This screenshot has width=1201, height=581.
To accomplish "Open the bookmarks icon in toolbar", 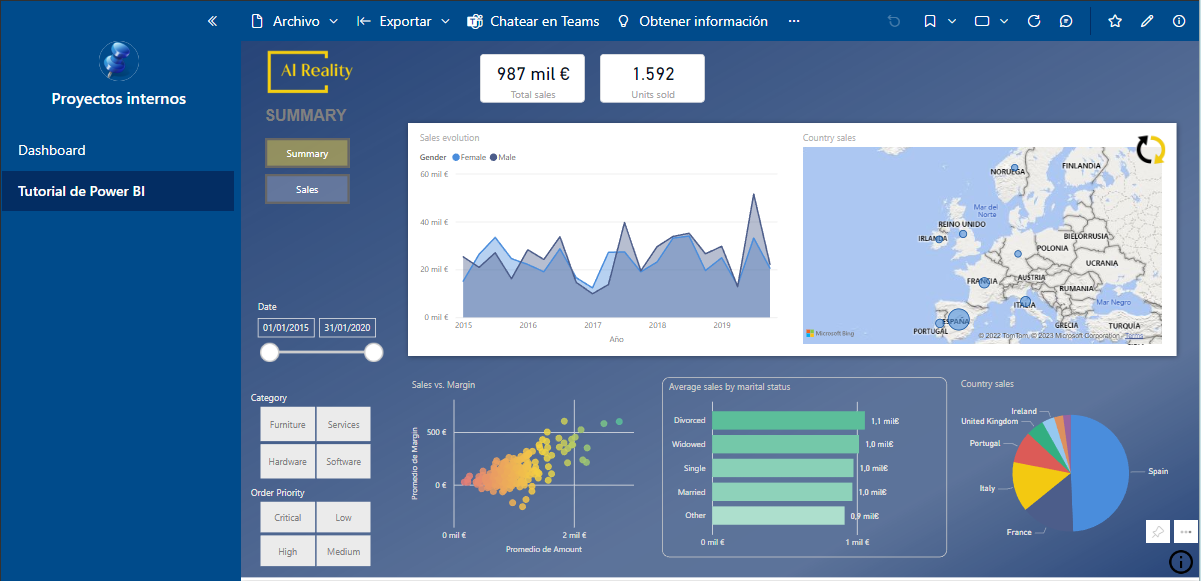I will [x=930, y=21].
